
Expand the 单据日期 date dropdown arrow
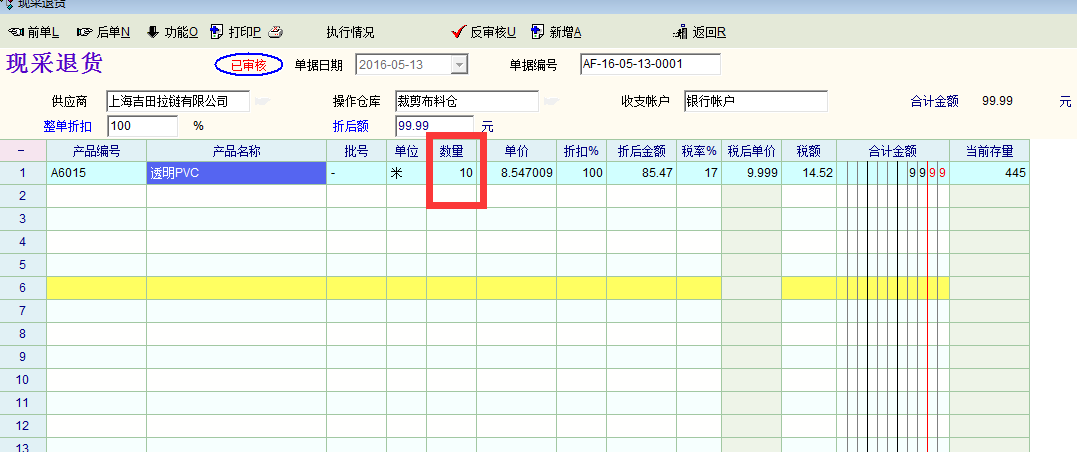click(x=459, y=65)
